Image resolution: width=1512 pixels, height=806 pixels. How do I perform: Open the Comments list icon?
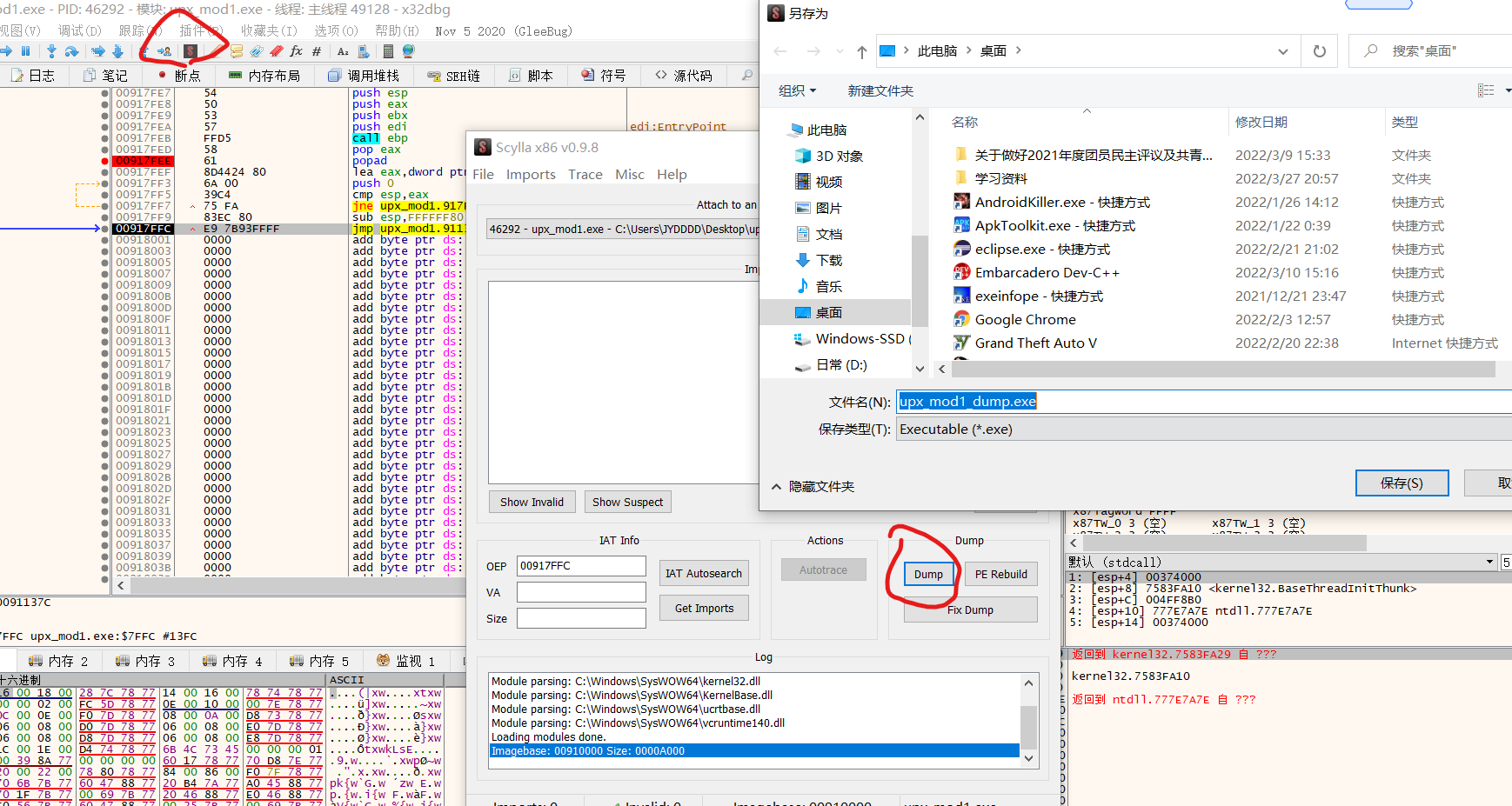coord(236,51)
